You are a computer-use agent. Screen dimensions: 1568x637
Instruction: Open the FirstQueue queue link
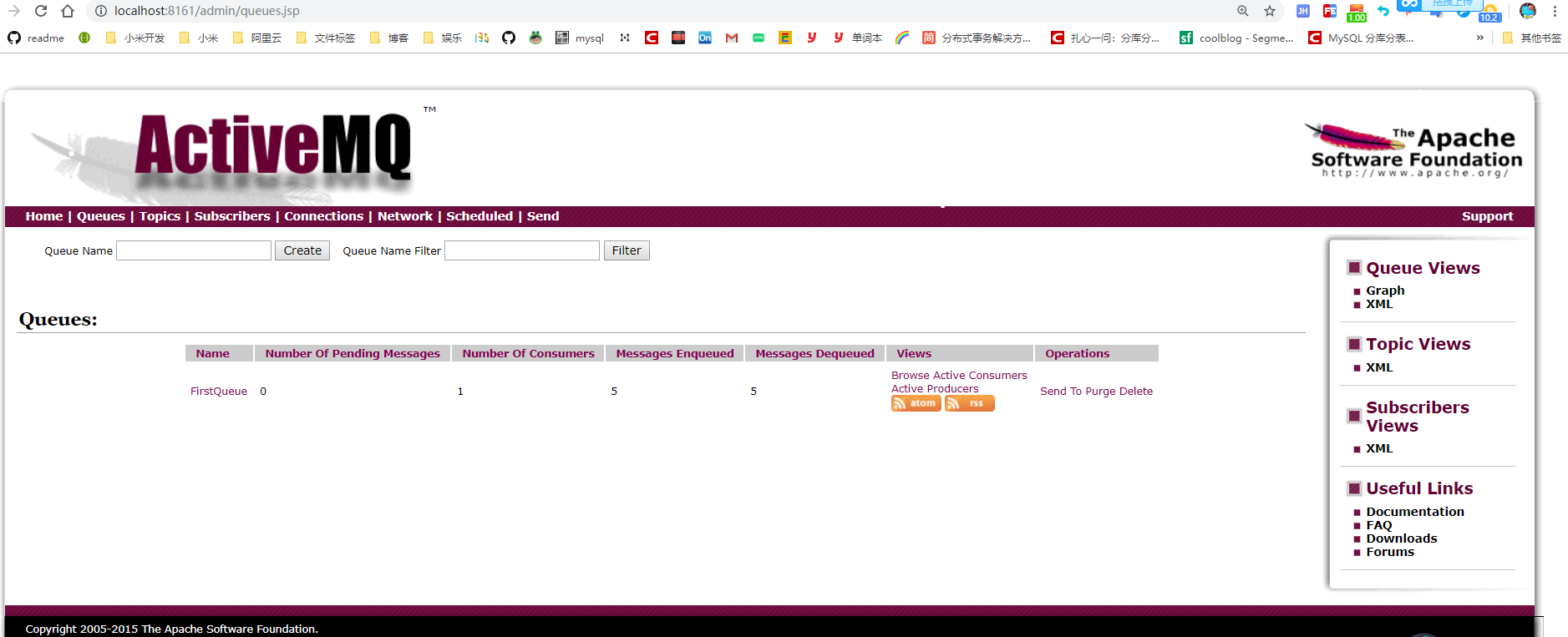tap(219, 391)
